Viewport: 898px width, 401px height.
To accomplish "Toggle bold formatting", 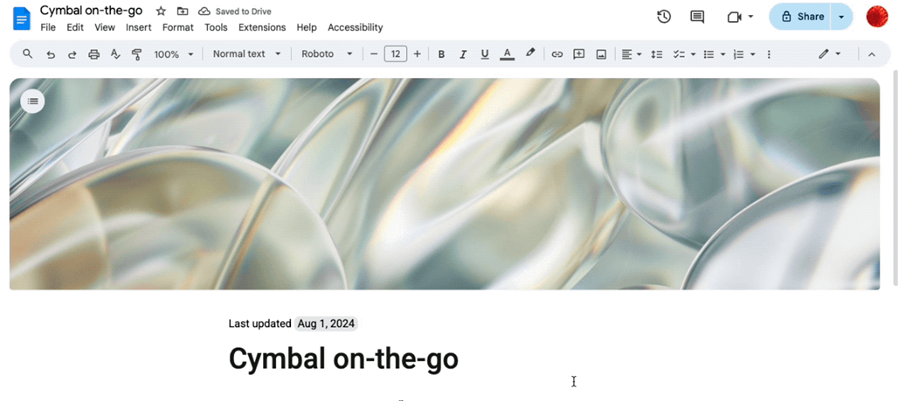I will (441, 54).
